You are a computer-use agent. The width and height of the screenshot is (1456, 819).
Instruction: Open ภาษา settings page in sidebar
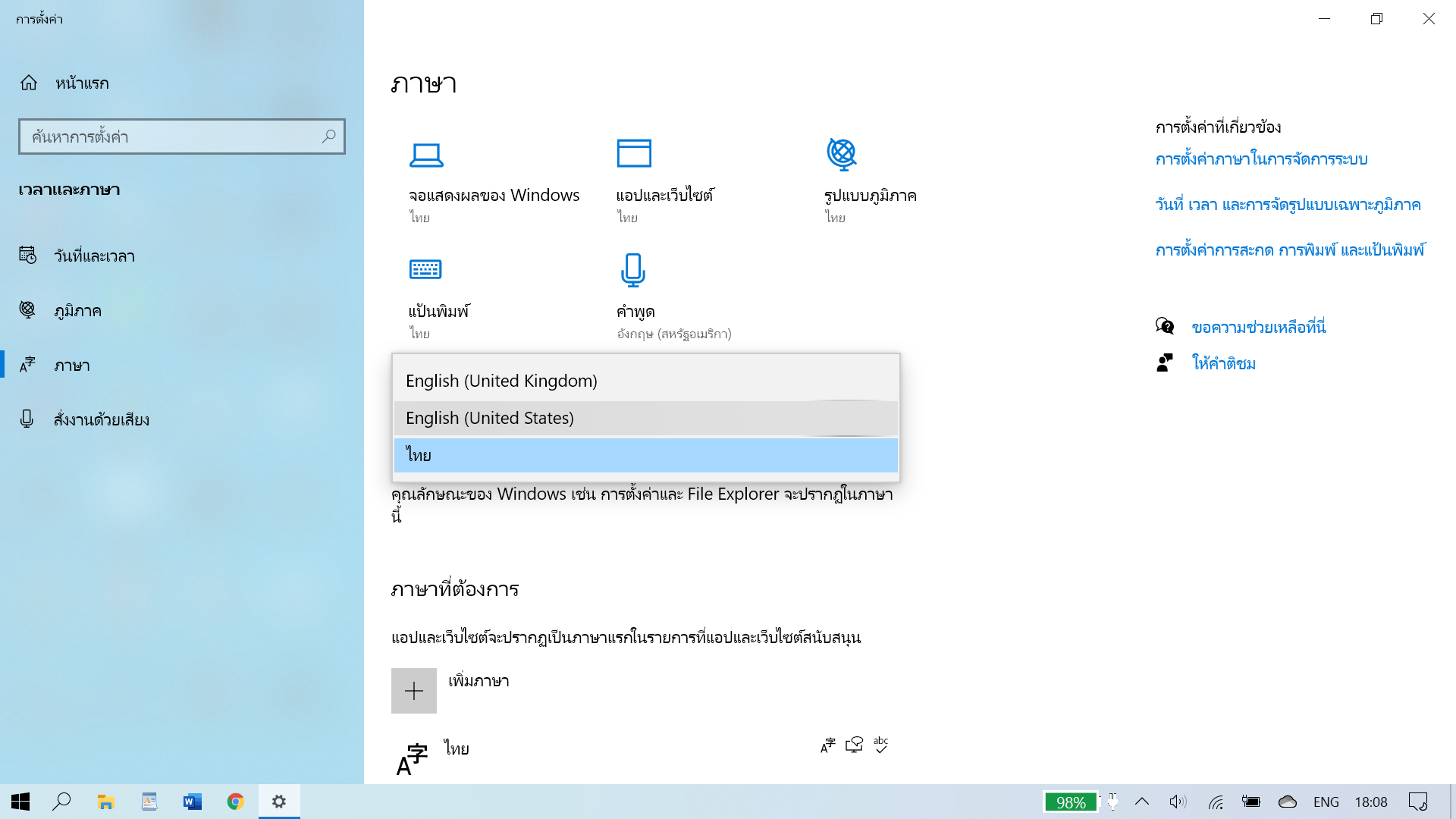point(182,366)
